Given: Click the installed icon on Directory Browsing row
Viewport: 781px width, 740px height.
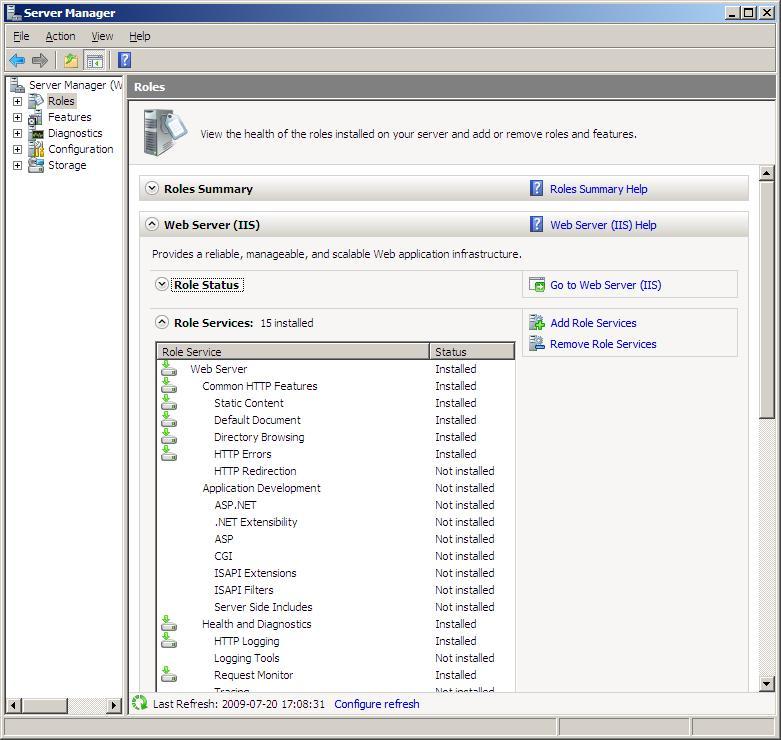Looking at the screenshot, I should pos(169,436).
